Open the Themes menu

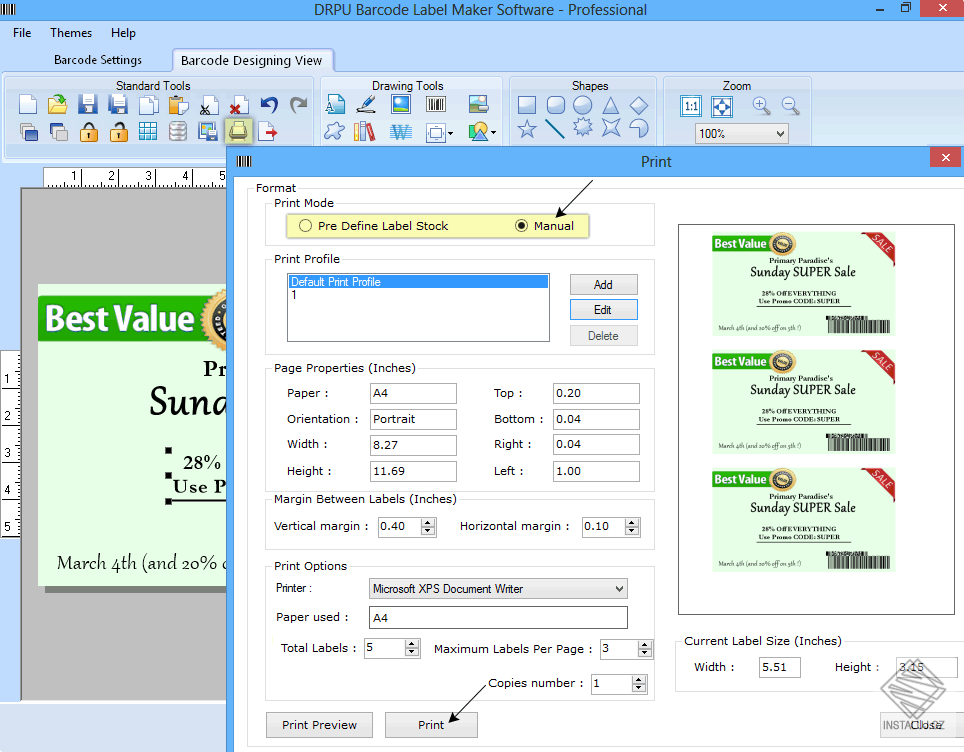[x=71, y=33]
